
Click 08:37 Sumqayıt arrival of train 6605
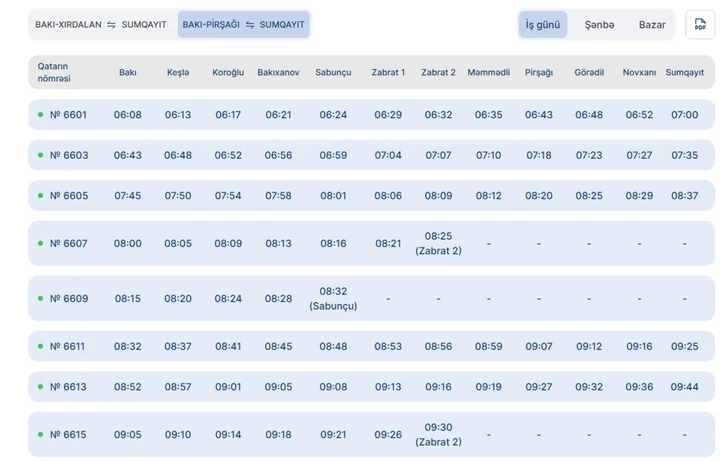point(684,195)
